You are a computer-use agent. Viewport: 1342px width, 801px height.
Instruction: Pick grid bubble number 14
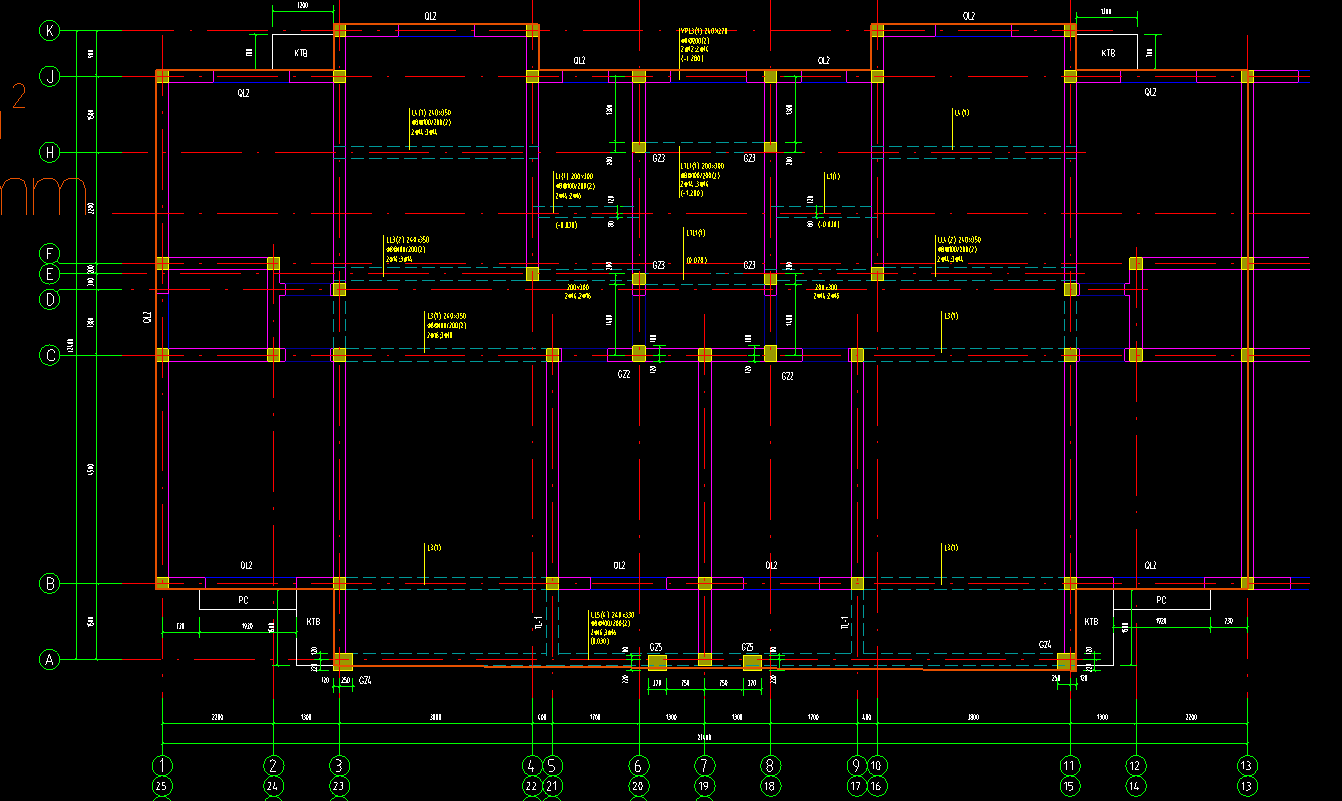tap(1137, 786)
